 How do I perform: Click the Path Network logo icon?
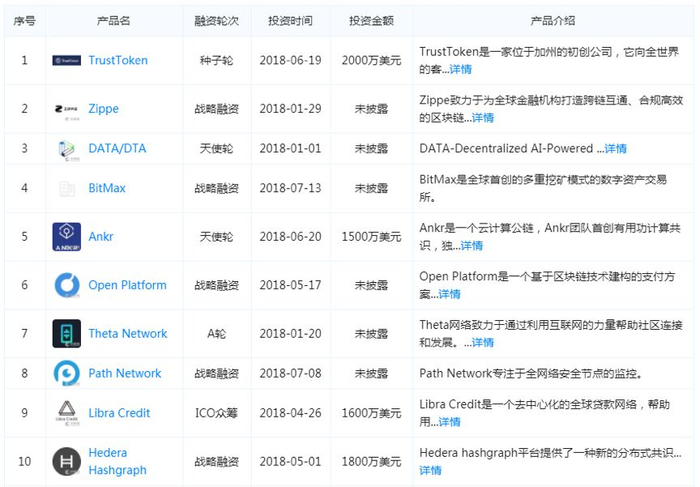click(x=67, y=373)
